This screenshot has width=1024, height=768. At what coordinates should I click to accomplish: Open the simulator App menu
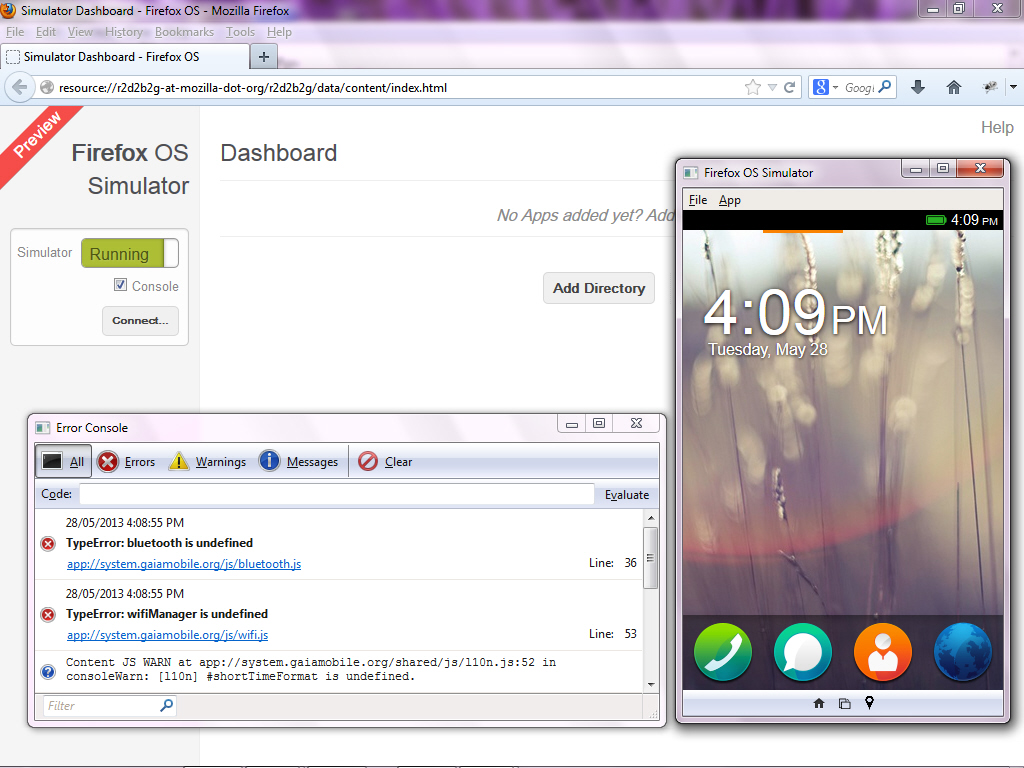[730, 200]
